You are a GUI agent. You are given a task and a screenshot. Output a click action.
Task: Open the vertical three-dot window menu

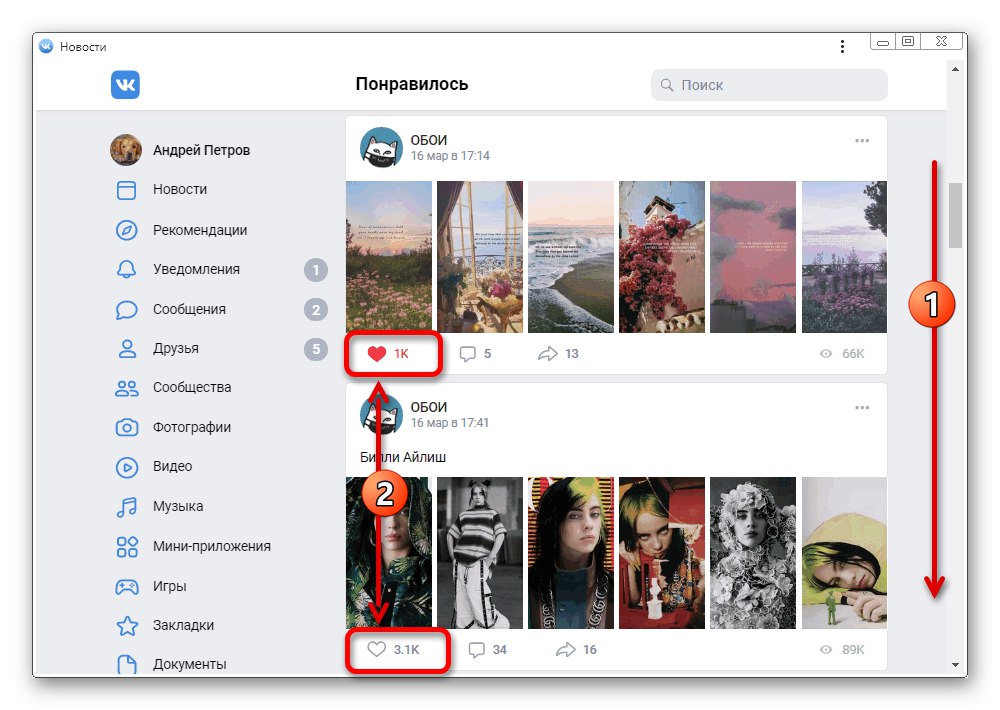click(842, 47)
